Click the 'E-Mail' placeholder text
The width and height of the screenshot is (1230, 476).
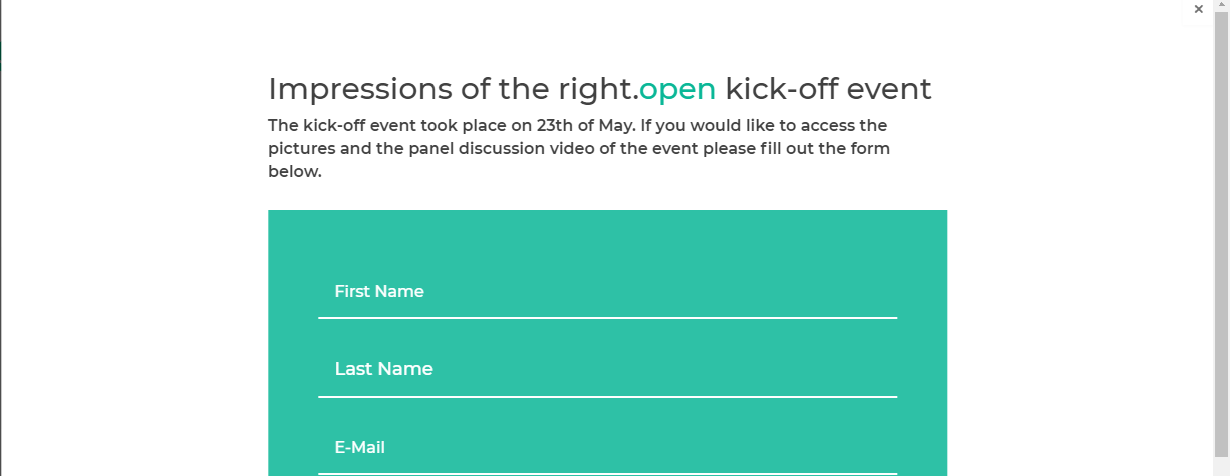tap(359, 447)
